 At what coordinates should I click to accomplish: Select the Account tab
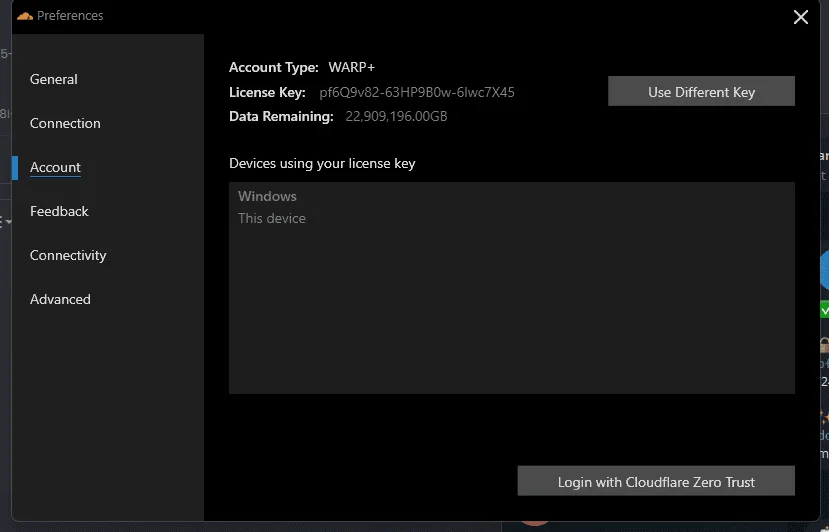[x=55, y=167]
